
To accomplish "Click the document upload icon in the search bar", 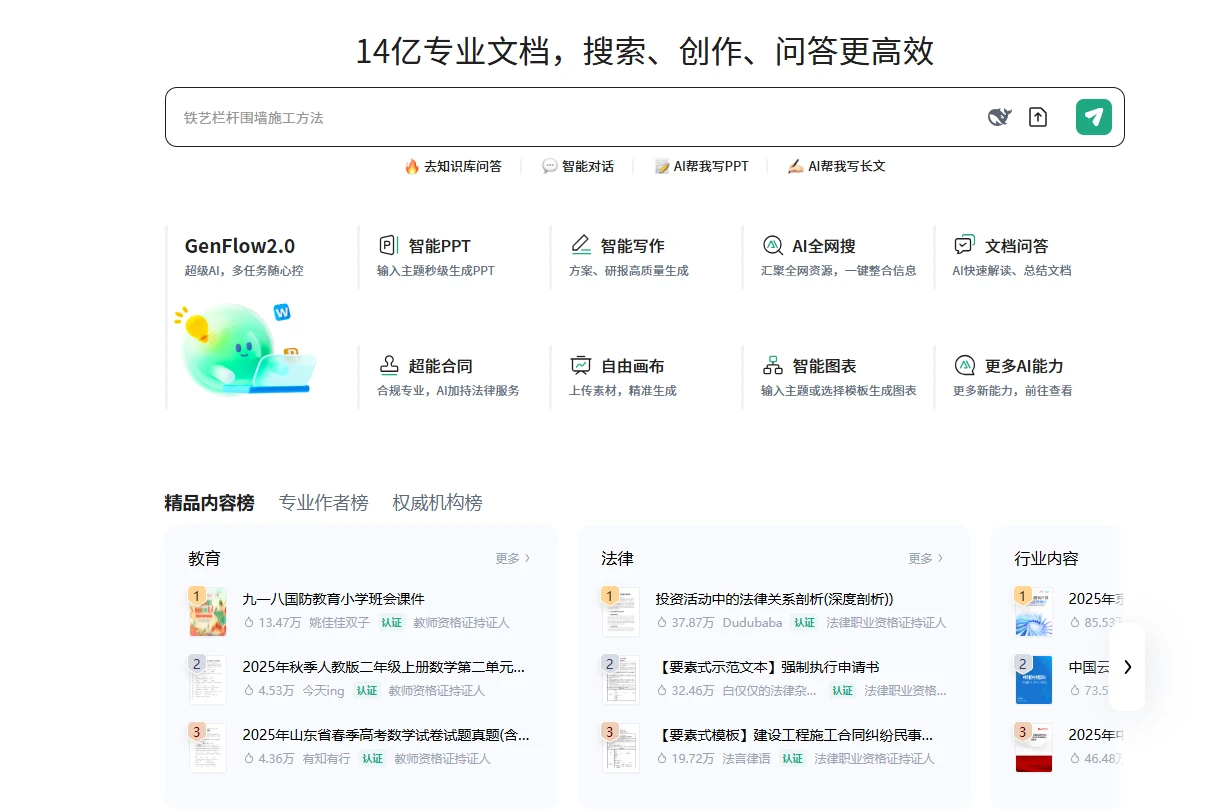I will coord(1038,116).
